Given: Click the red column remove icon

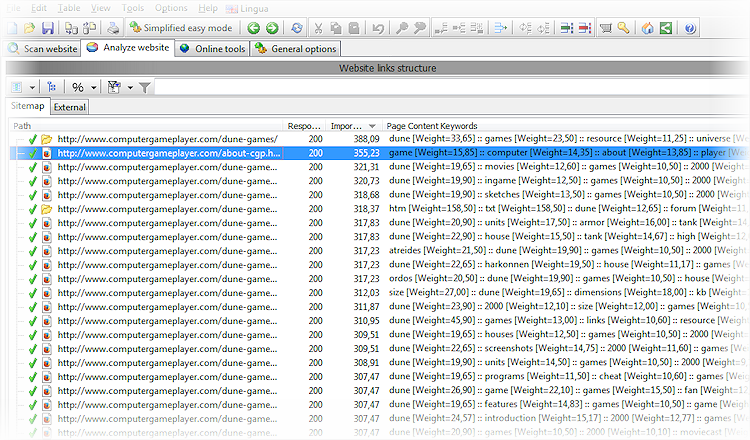Looking at the screenshot, I should tap(585, 28).
